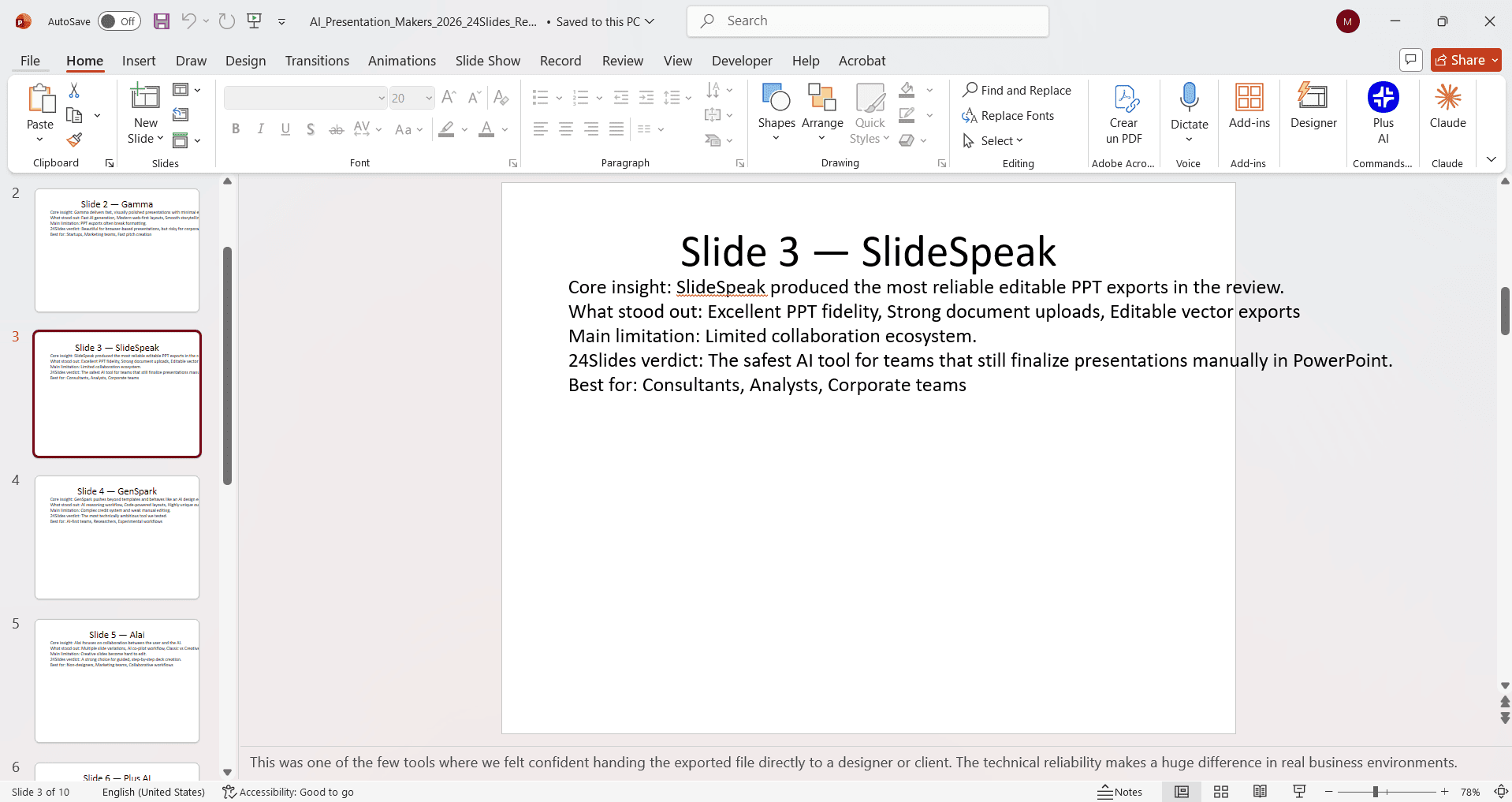Click English (United States) language
Image resolution: width=1512 pixels, height=802 pixels.
[154, 792]
